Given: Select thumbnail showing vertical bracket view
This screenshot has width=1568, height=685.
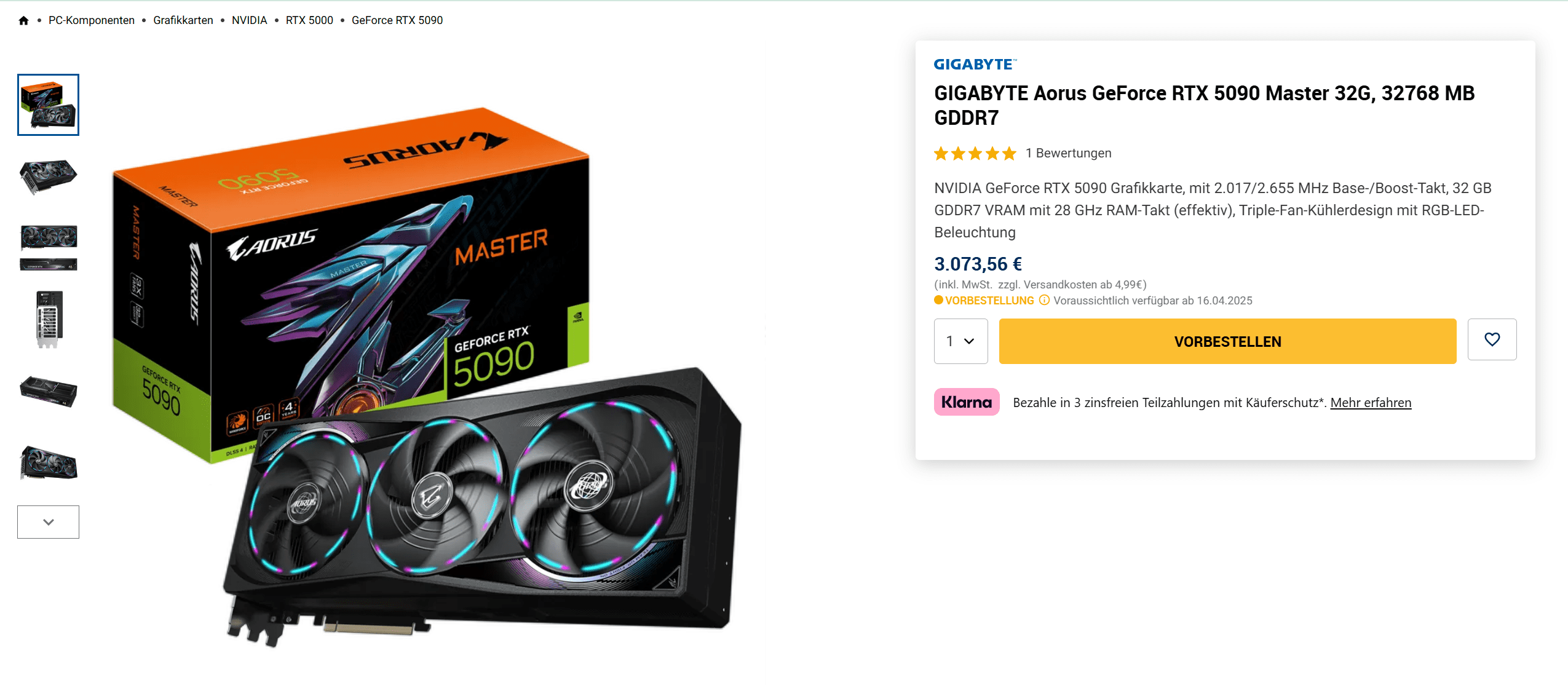Looking at the screenshot, I should (x=49, y=319).
